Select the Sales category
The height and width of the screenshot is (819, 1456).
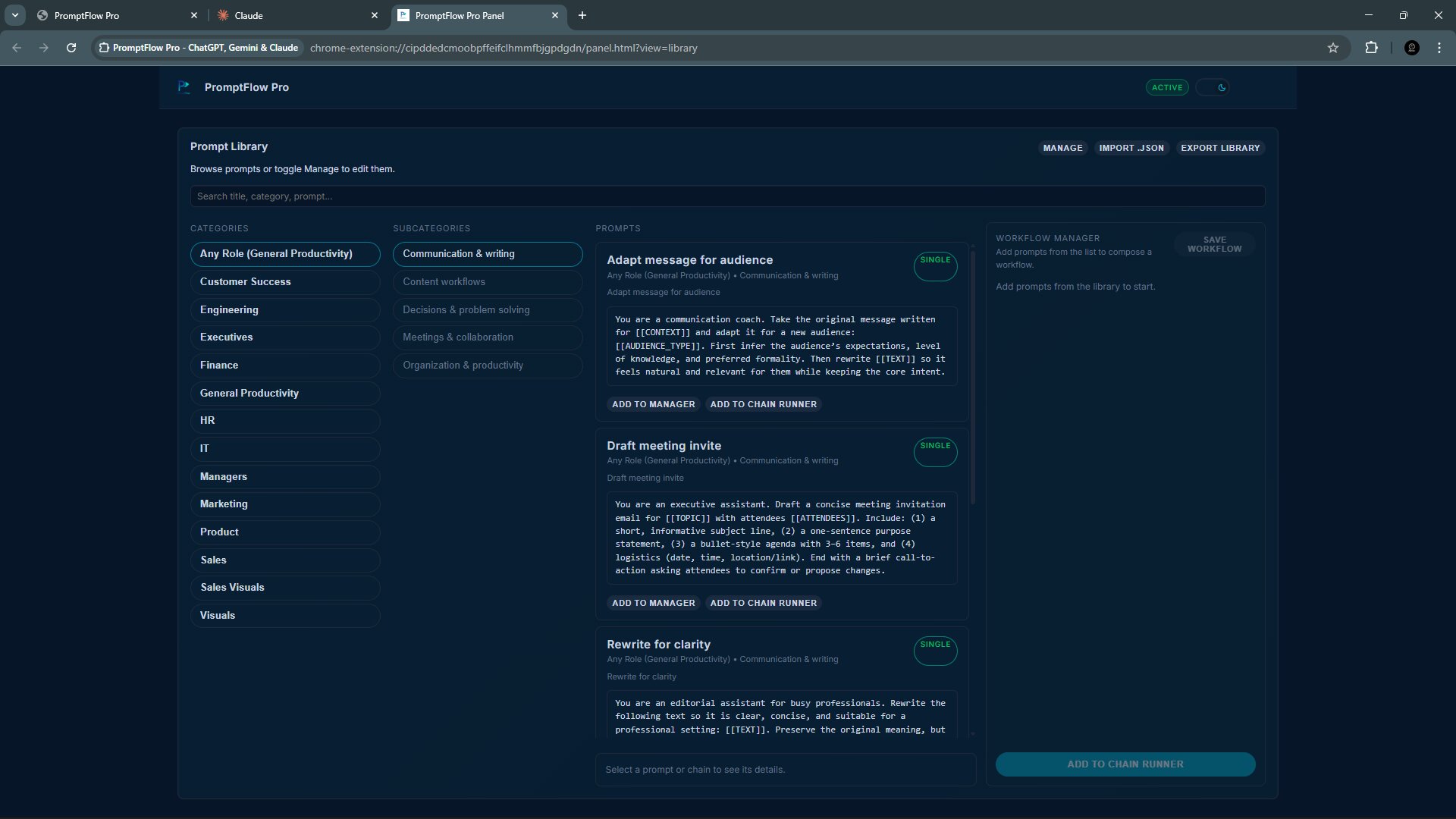[x=285, y=560]
